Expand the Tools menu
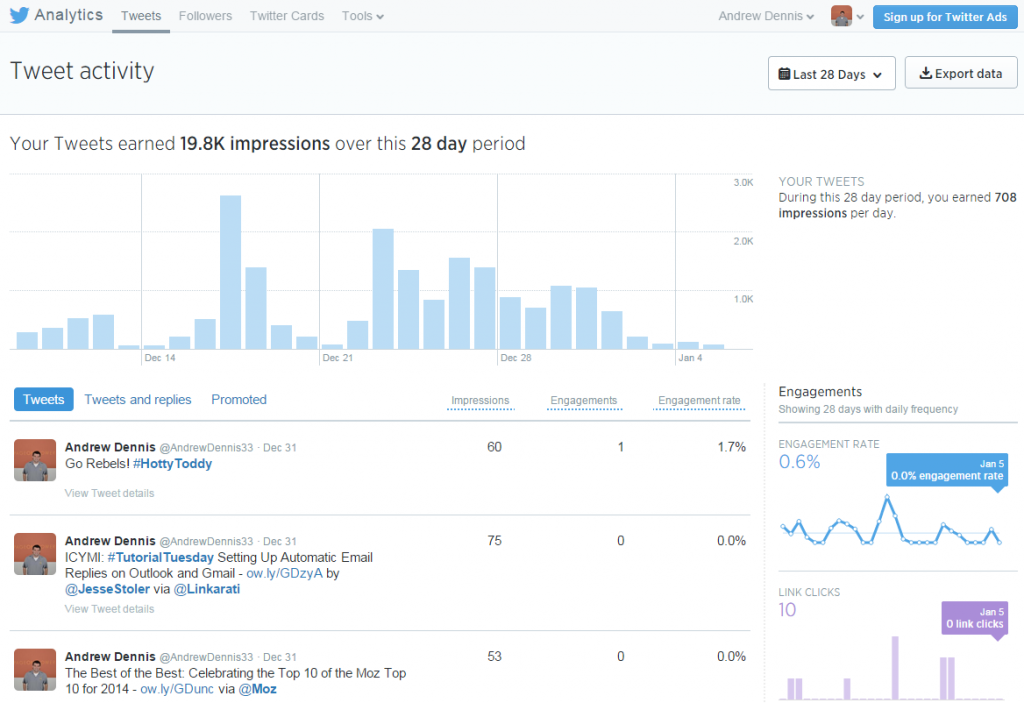Viewport: 1024px width, 703px height. tap(362, 16)
